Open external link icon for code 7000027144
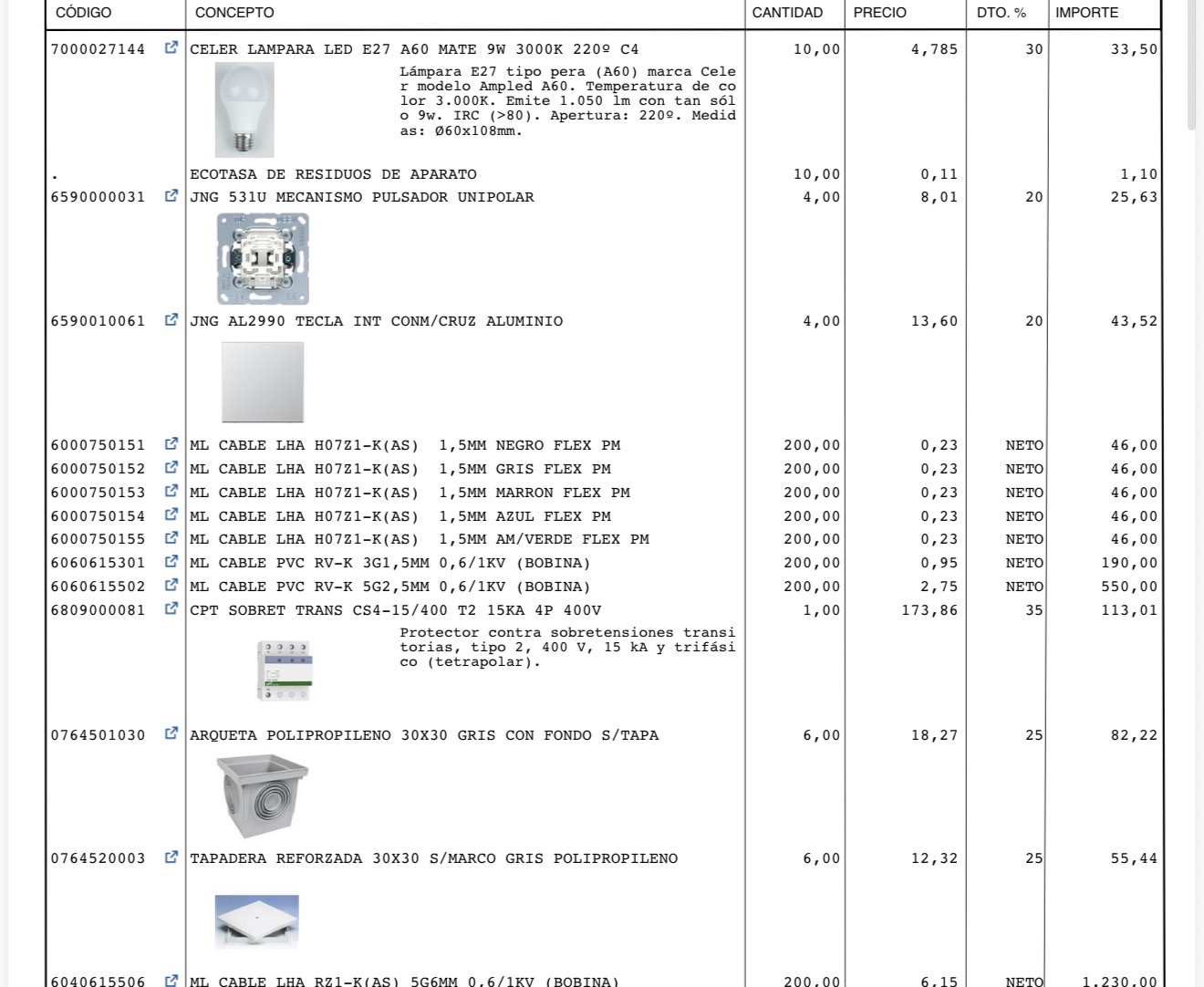1204x987 pixels. click(171, 48)
